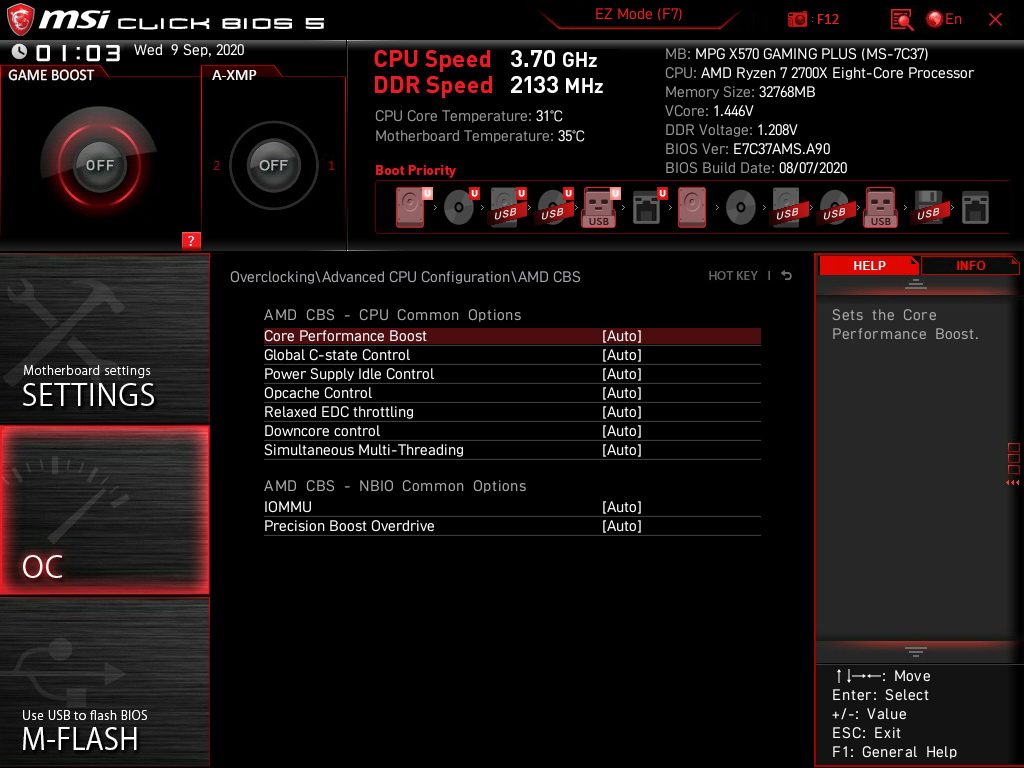Click the Core Performance Boost row label
This screenshot has height=768, width=1024.
coord(345,336)
